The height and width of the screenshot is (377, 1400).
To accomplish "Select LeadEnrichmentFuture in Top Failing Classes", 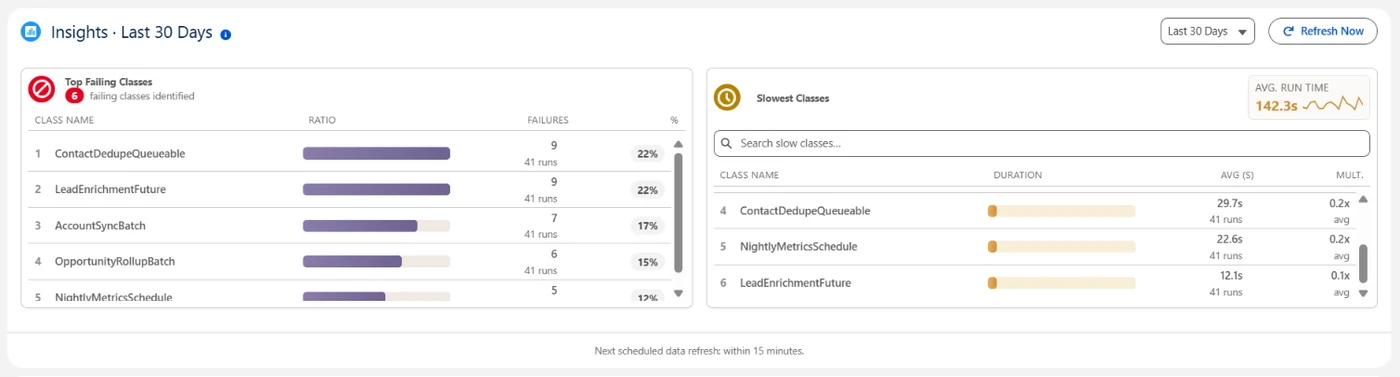I will [110, 190].
